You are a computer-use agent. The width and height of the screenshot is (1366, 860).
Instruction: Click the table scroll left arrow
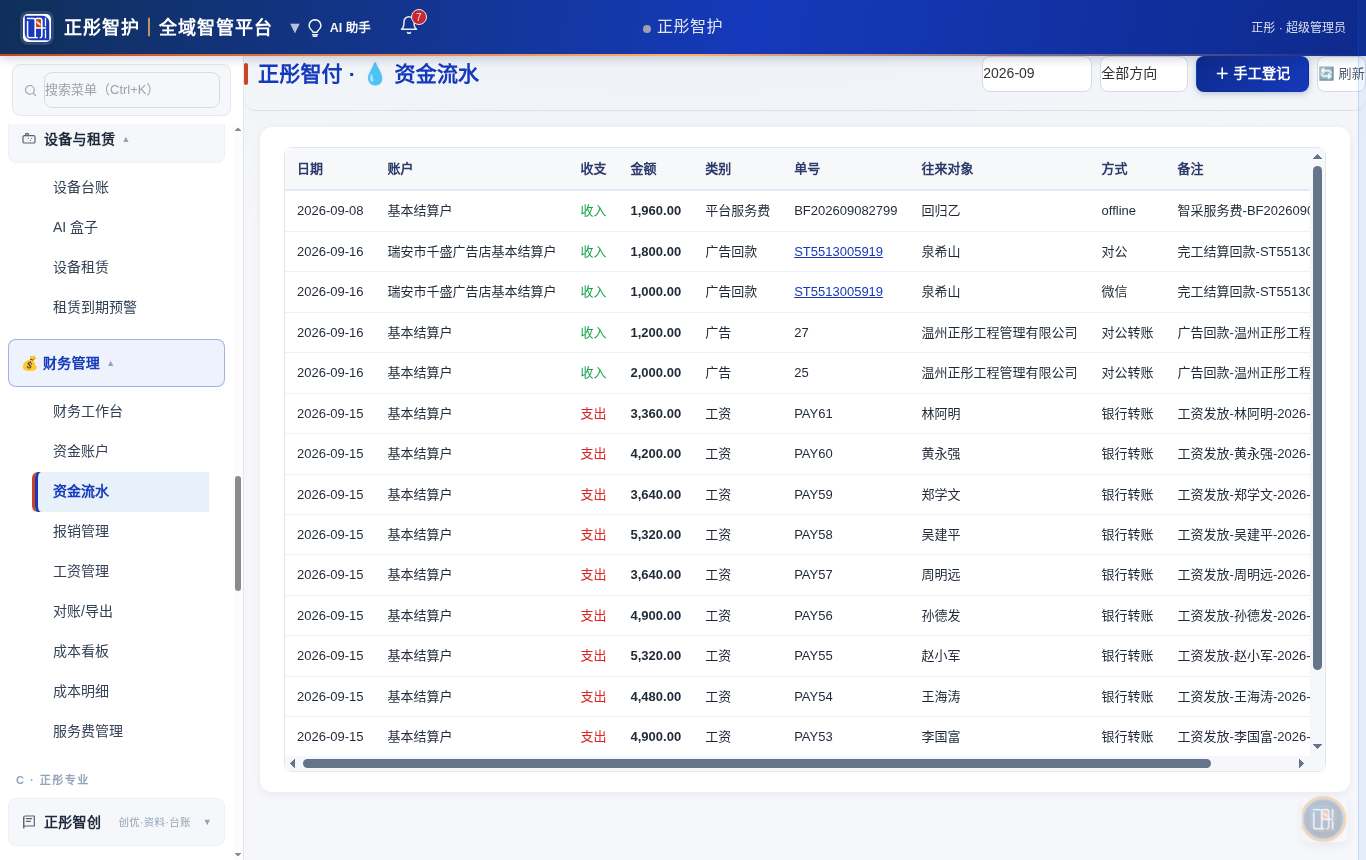coord(292,763)
